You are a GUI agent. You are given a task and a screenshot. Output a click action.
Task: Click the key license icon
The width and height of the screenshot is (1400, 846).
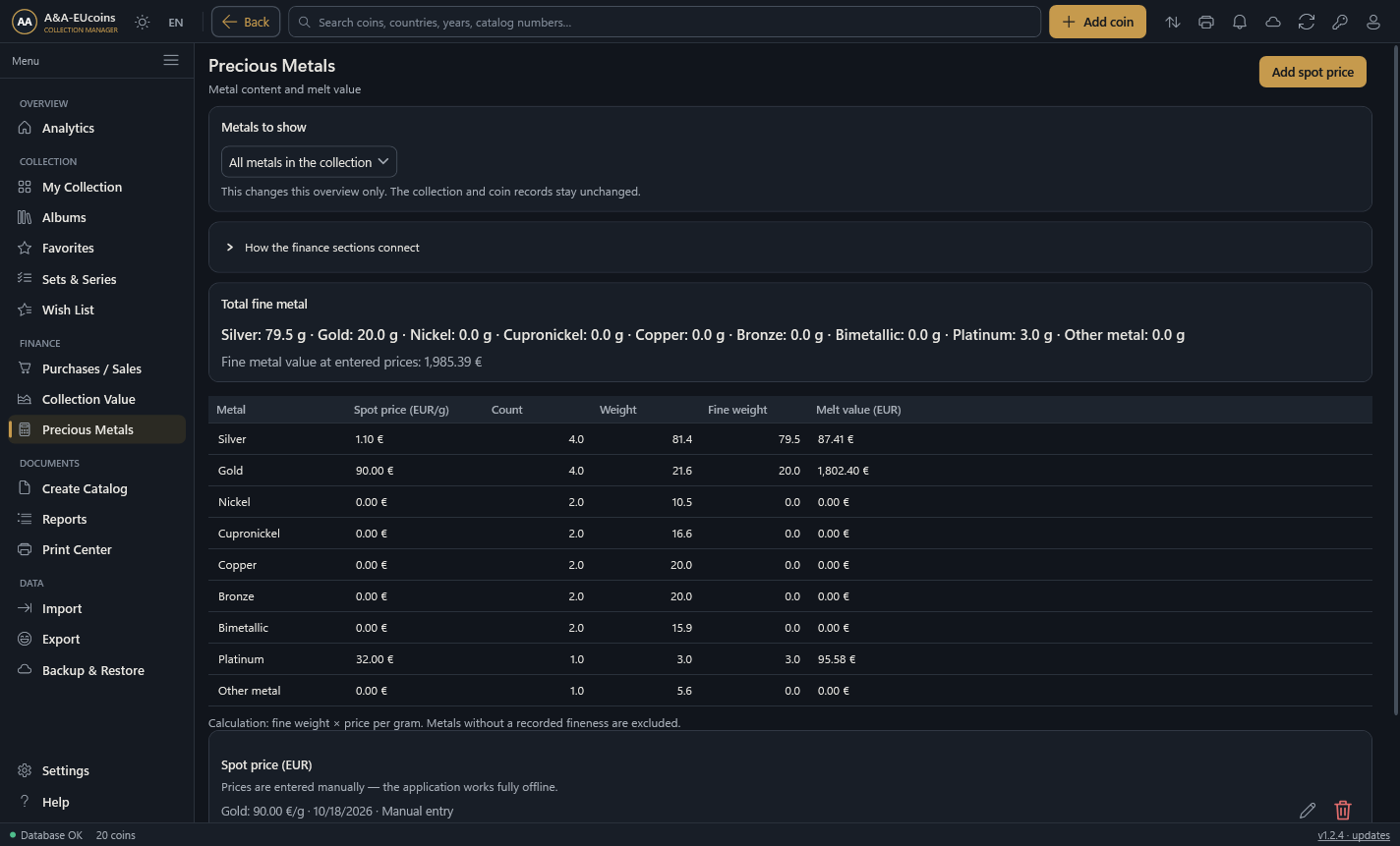click(x=1340, y=23)
